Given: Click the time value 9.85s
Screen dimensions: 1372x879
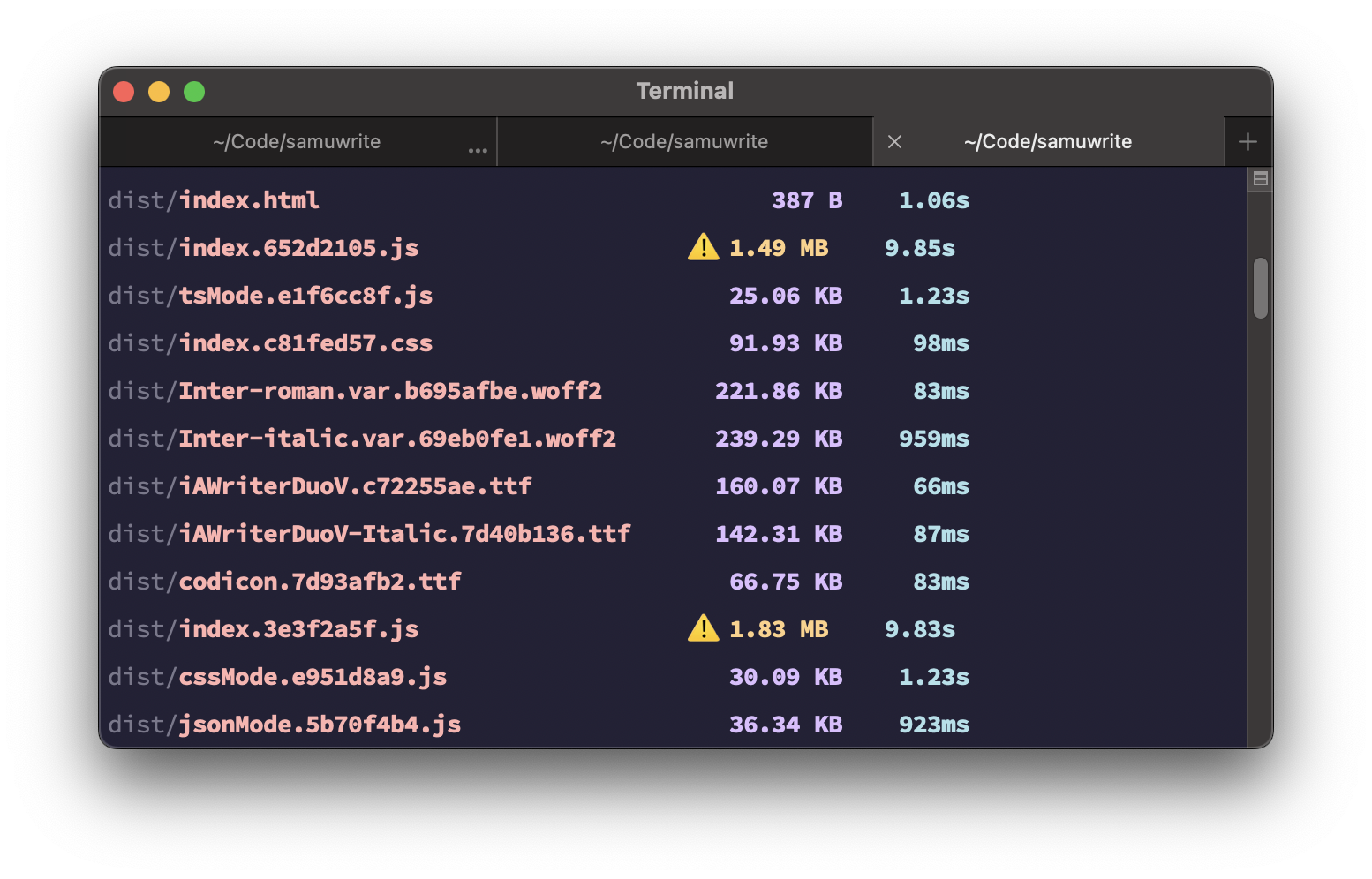Looking at the screenshot, I should coord(920,248).
